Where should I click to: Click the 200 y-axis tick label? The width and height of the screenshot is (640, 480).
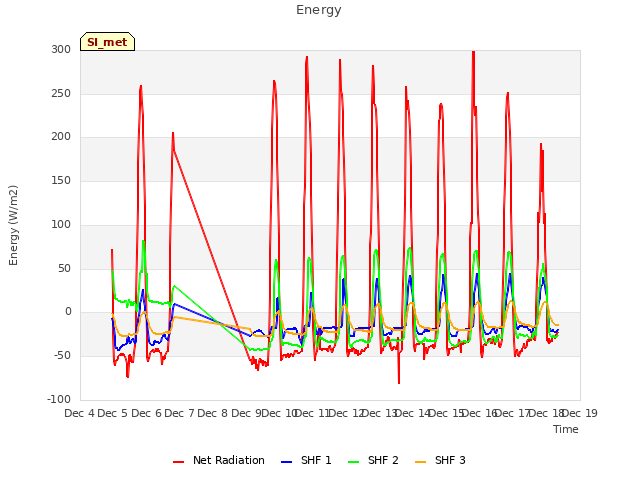[61, 137]
